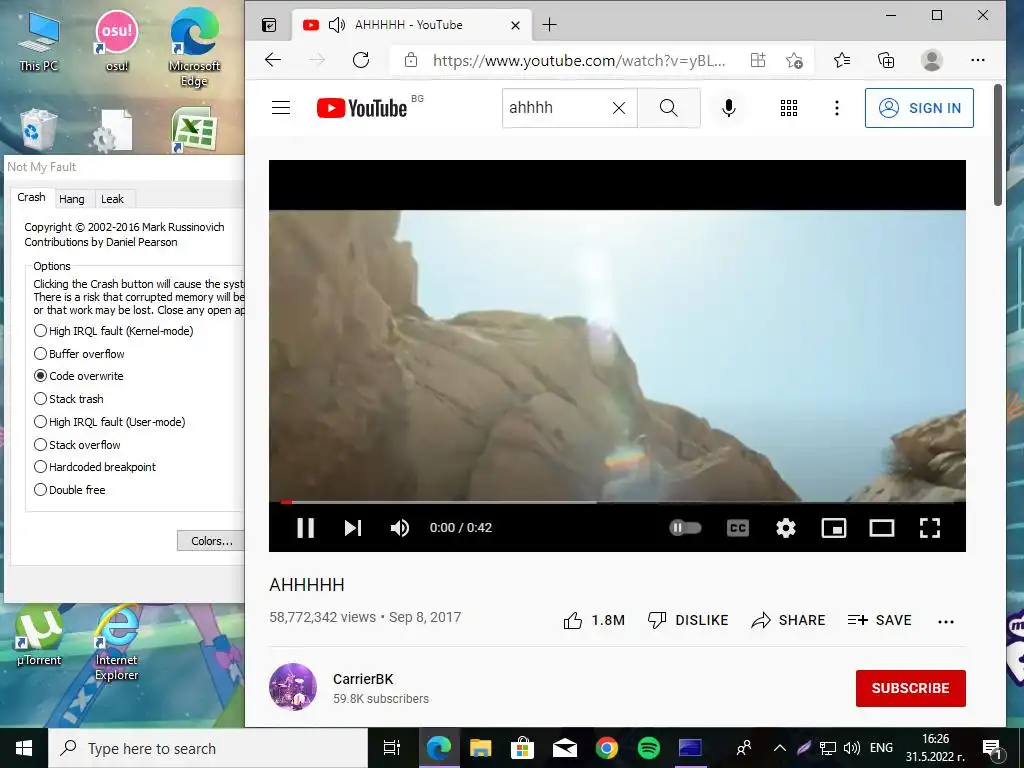Open the Edge profile icon

931,61
